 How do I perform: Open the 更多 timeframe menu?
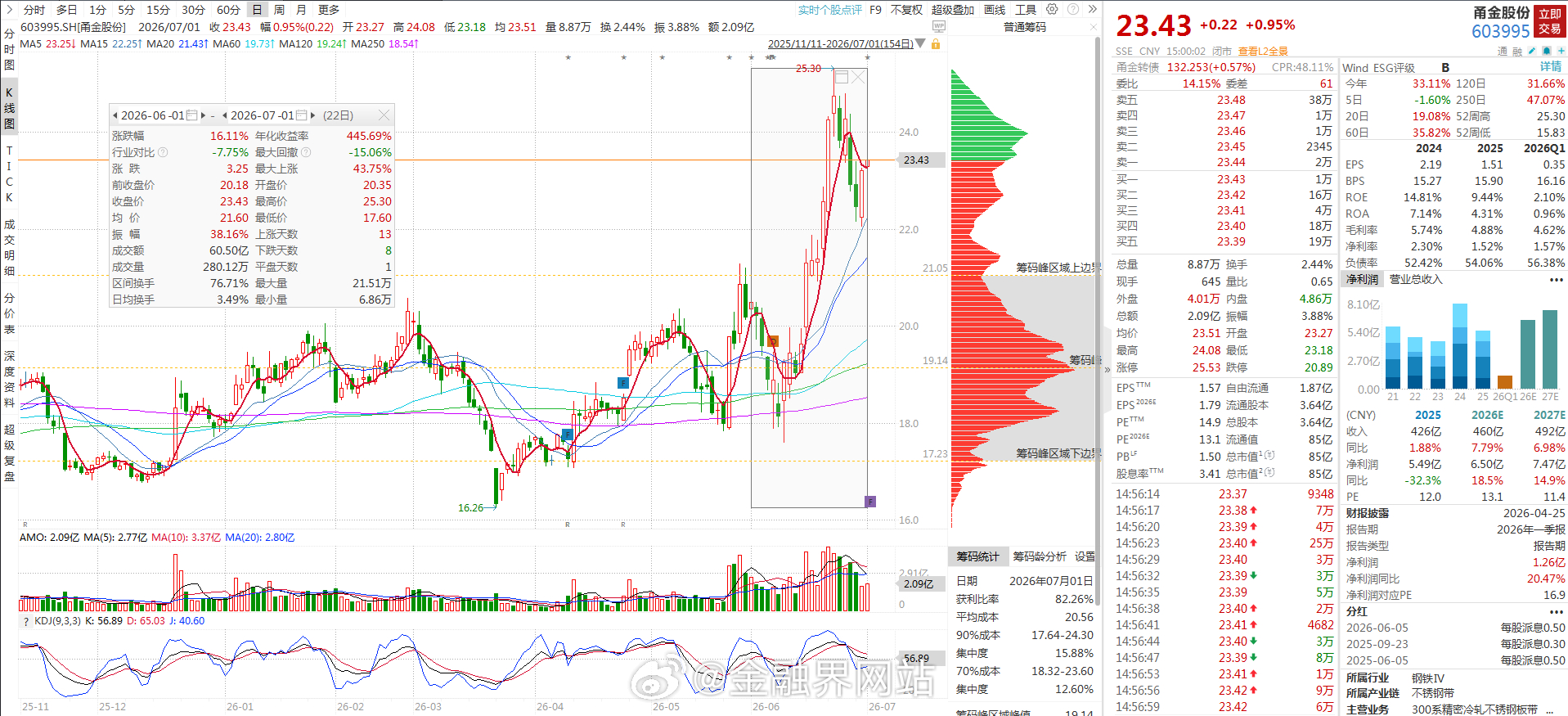tap(329, 10)
